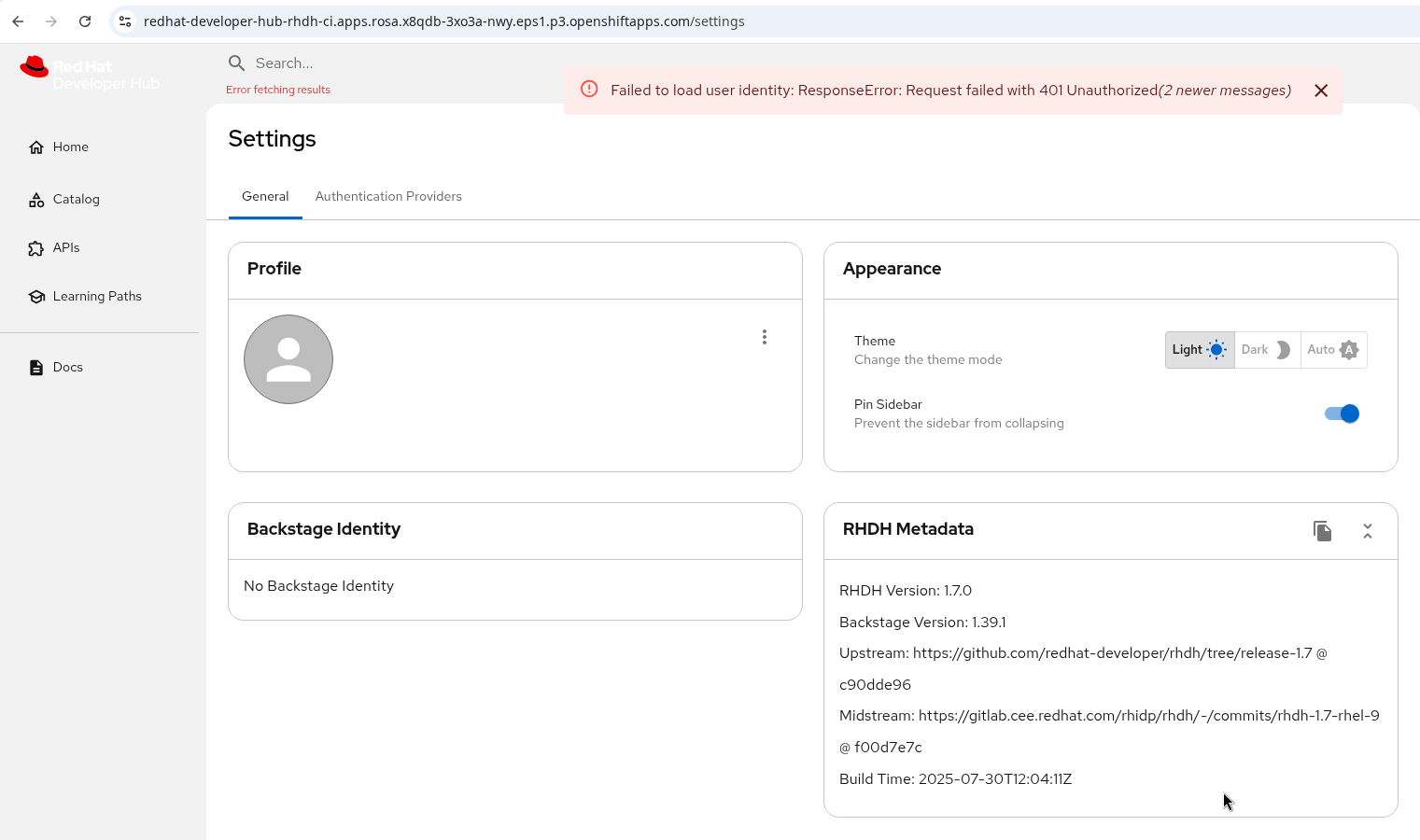Click the Search input field
The width and height of the screenshot is (1420, 840).
pos(373,63)
